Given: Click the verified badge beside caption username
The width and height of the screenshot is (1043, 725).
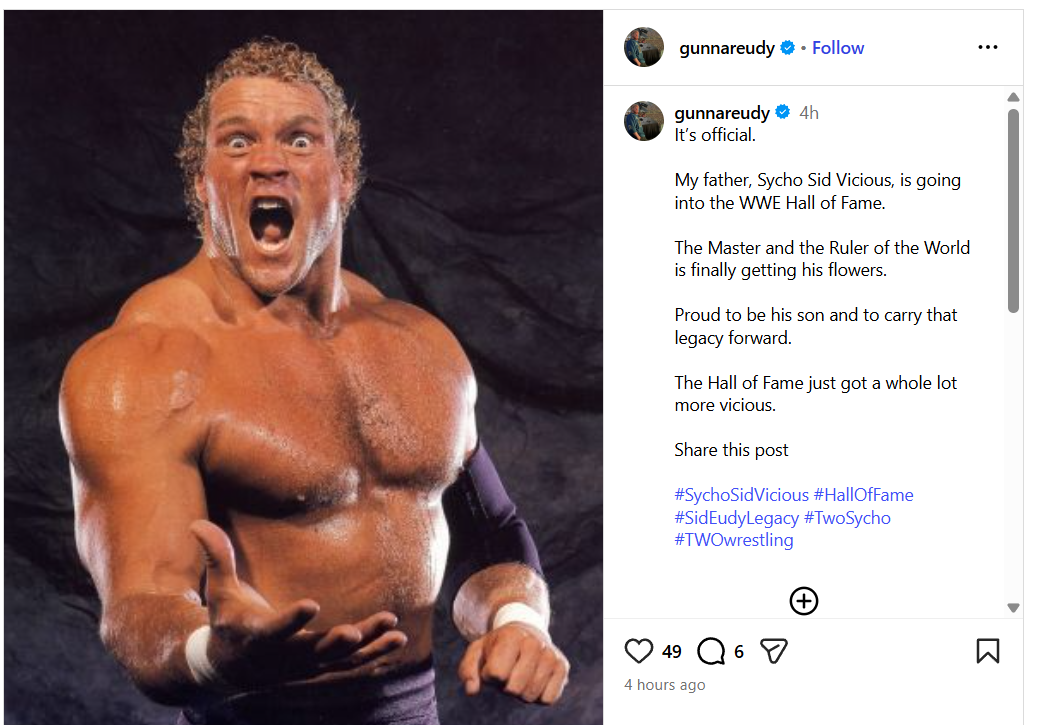Looking at the screenshot, I should pyautogui.click(x=783, y=113).
